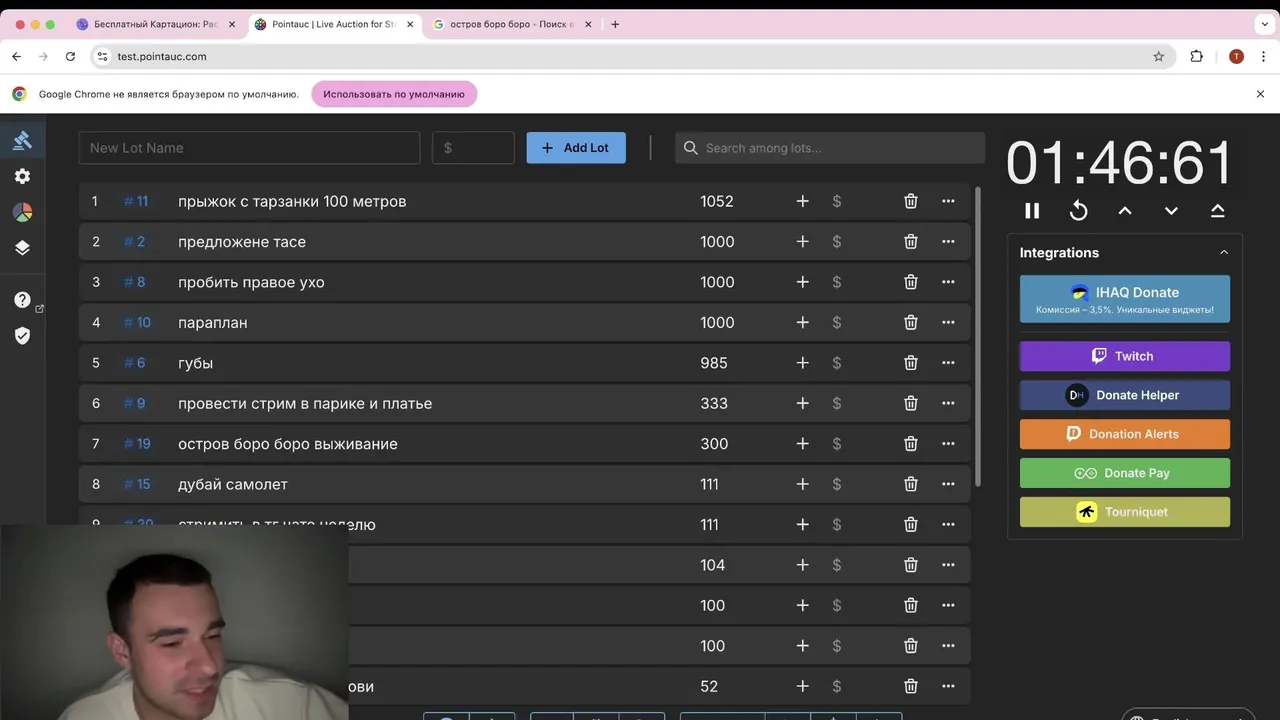Decrease timer with the down chevron
The width and height of the screenshot is (1280, 720).
(1171, 210)
